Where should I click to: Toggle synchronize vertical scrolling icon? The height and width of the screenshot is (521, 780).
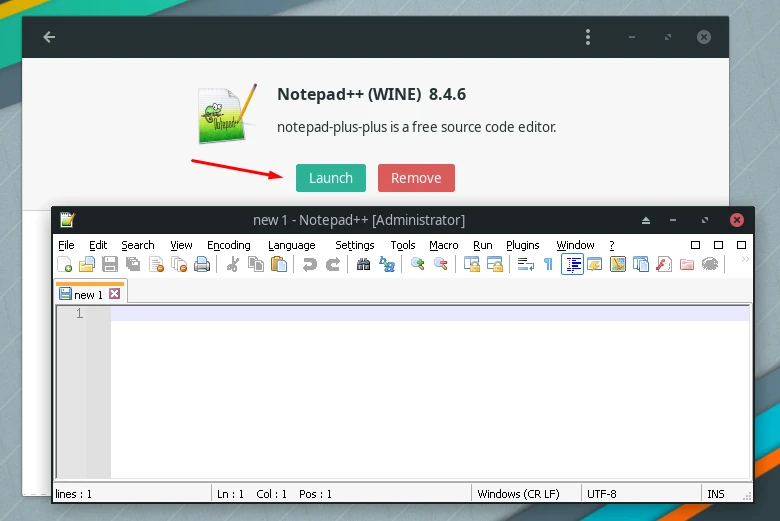[472, 264]
